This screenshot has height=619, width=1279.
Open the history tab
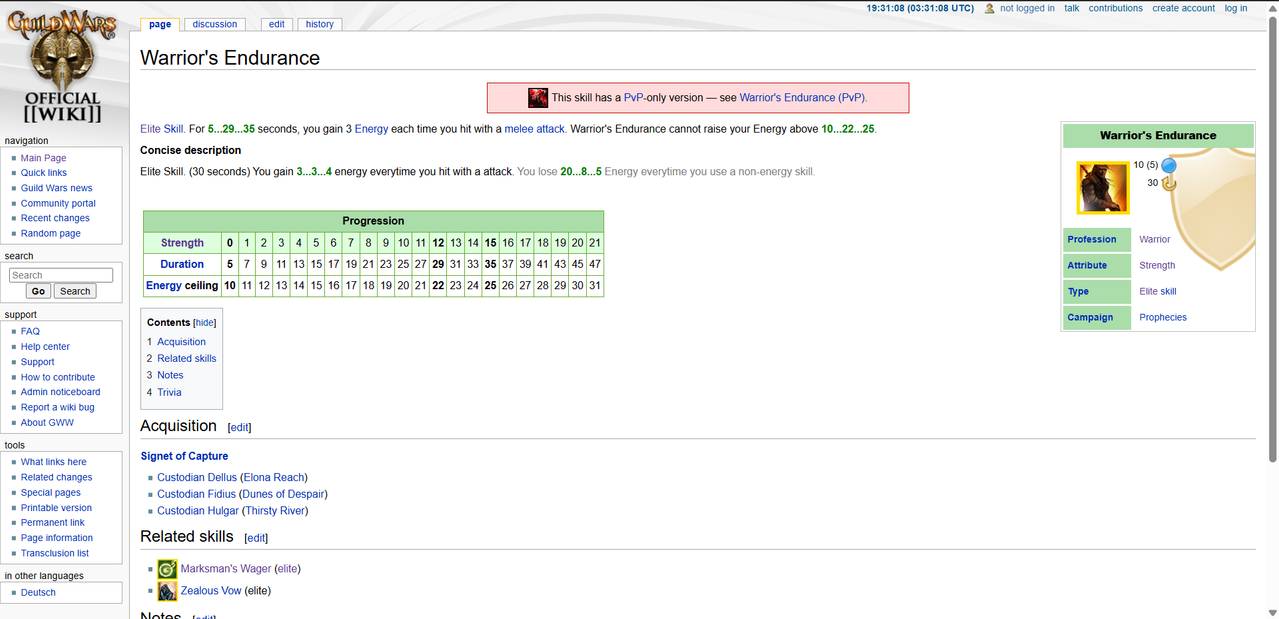pyautogui.click(x=320, y=24)
